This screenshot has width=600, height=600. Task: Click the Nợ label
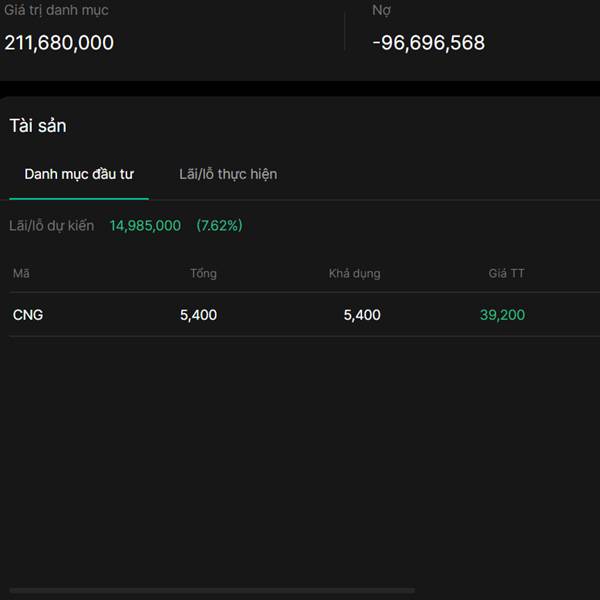tap(381, 10)
